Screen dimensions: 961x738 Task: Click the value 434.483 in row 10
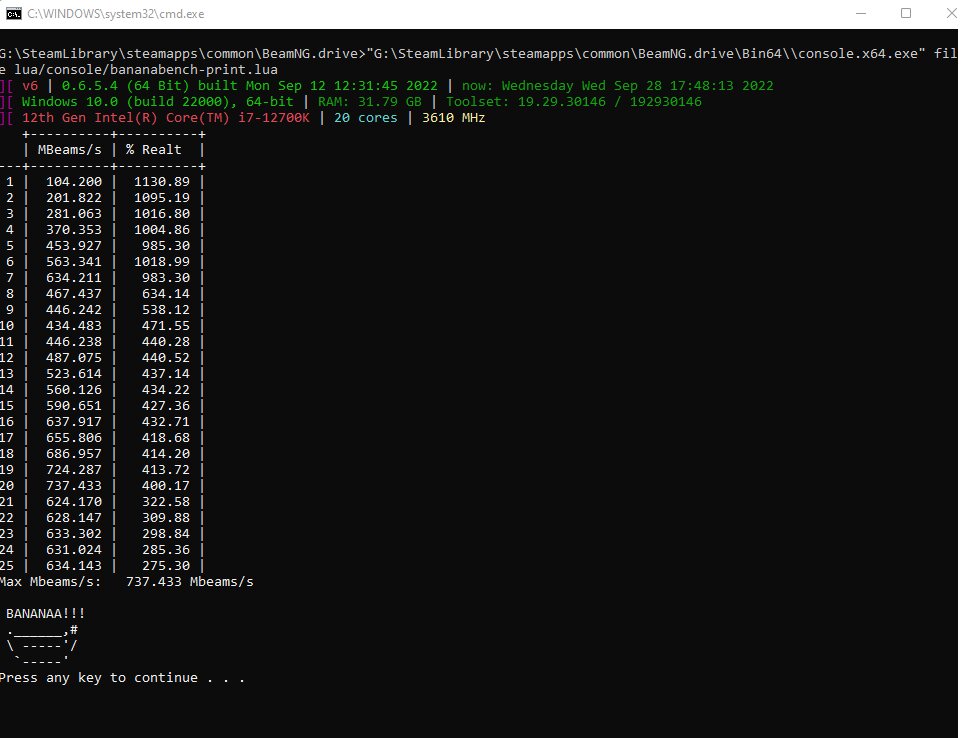tap(74, 325)
